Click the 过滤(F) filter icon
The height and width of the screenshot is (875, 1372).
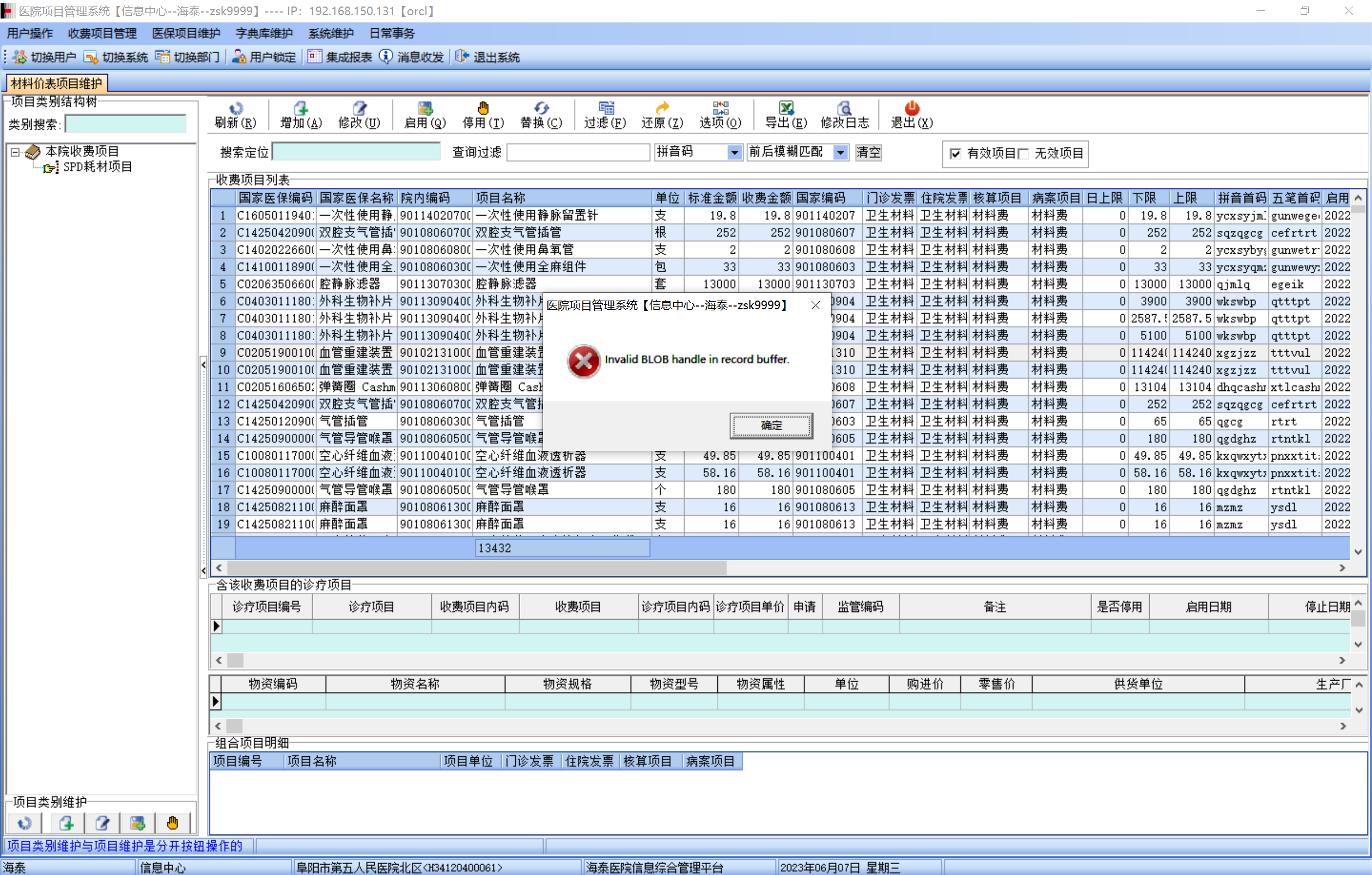[606, 108]
